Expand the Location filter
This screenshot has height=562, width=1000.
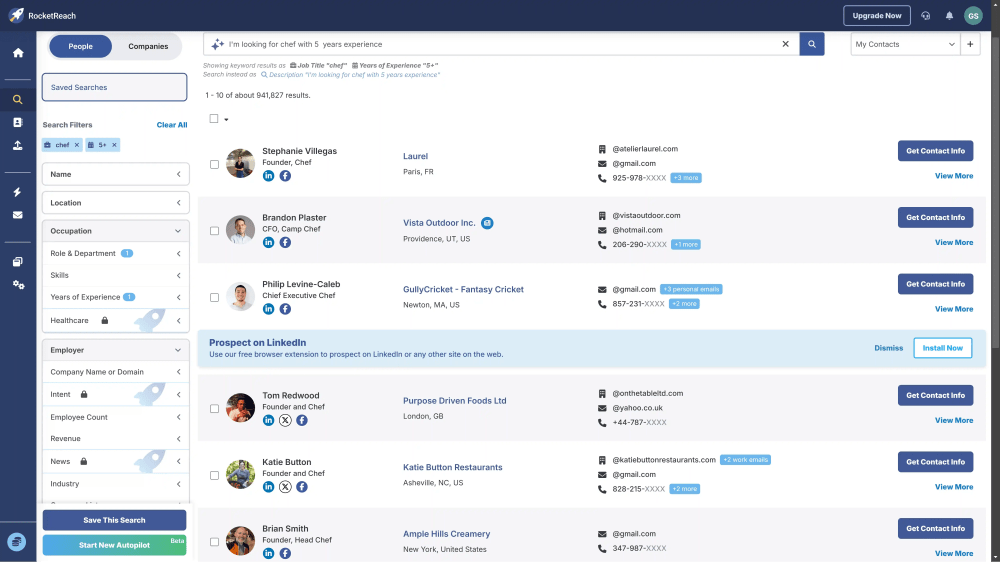[115, 203]
